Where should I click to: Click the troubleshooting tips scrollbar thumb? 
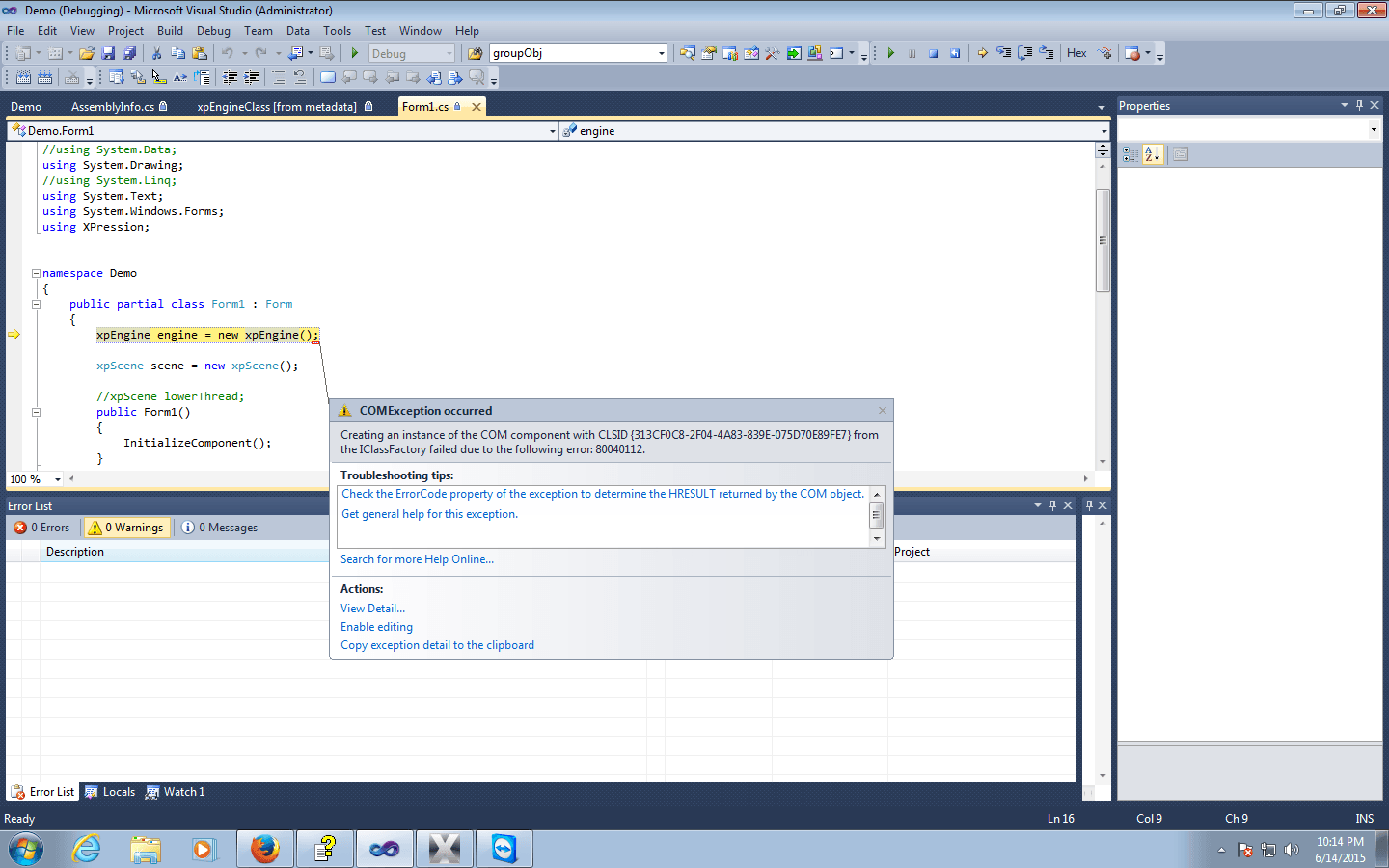point(877,515)
